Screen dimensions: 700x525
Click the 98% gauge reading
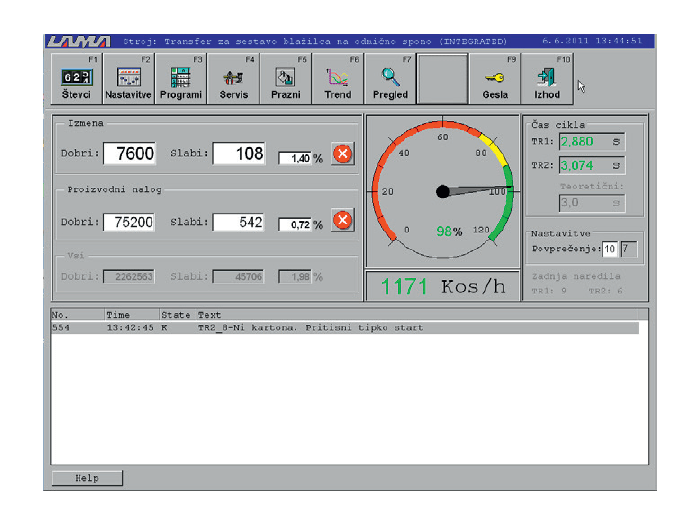coord(449,232)
